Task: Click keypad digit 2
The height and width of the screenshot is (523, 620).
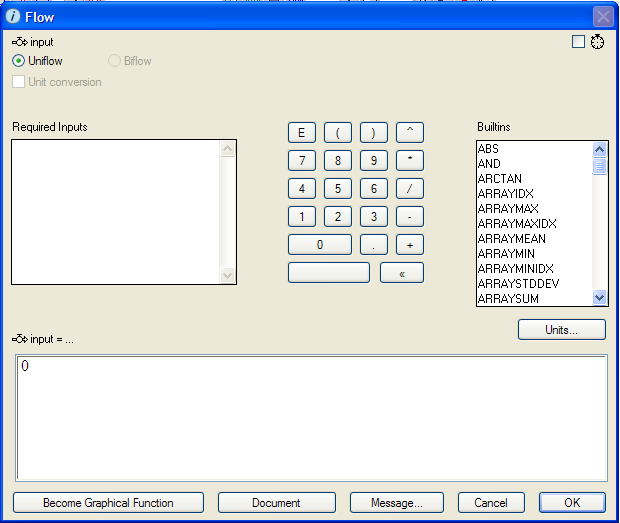Action: pyautogui.click(x=338, y=217)
